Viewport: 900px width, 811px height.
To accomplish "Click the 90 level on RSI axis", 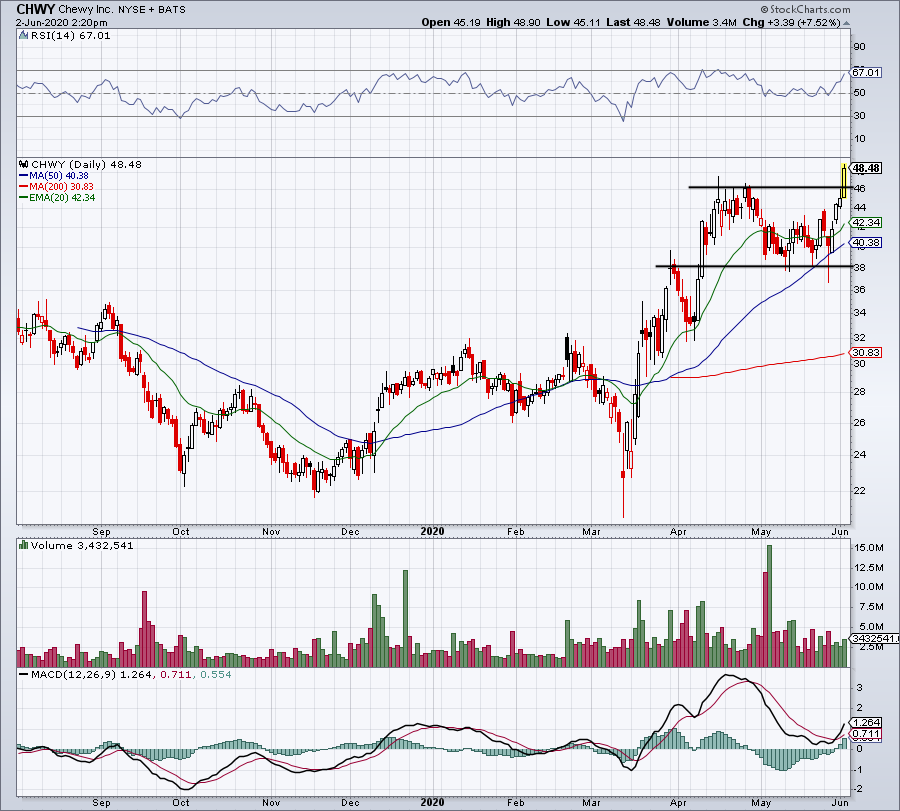I will [x=860, y=47].
